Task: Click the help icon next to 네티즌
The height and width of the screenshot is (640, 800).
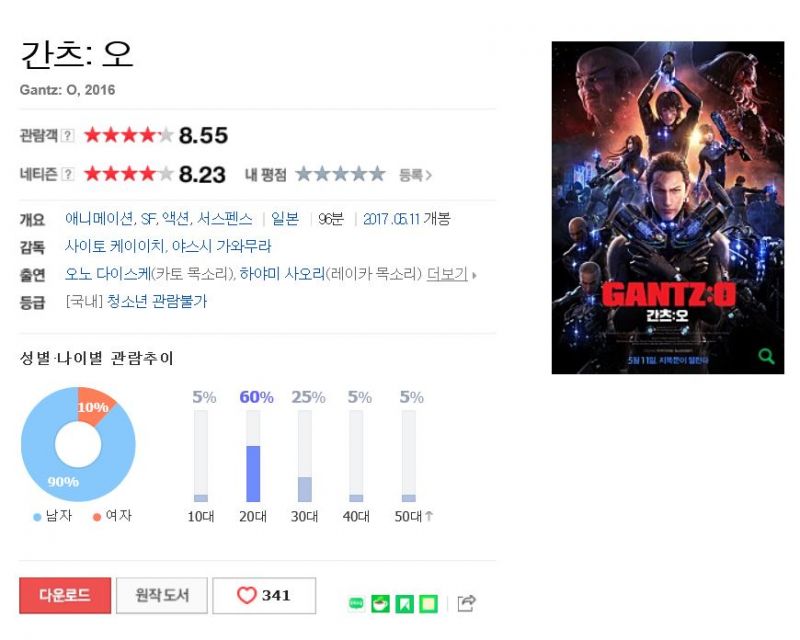Action: [x=67, y=175]
